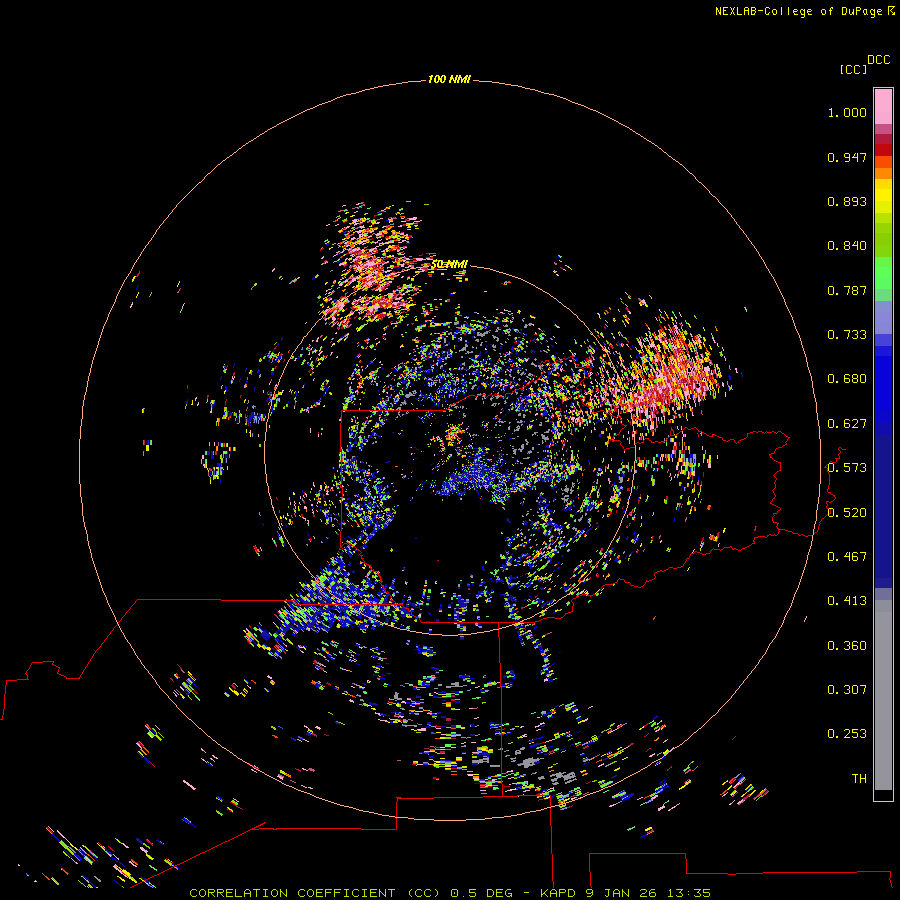Click the DCC label above the color scale
This screenshot has height=900, width=900.
point(879,60)
